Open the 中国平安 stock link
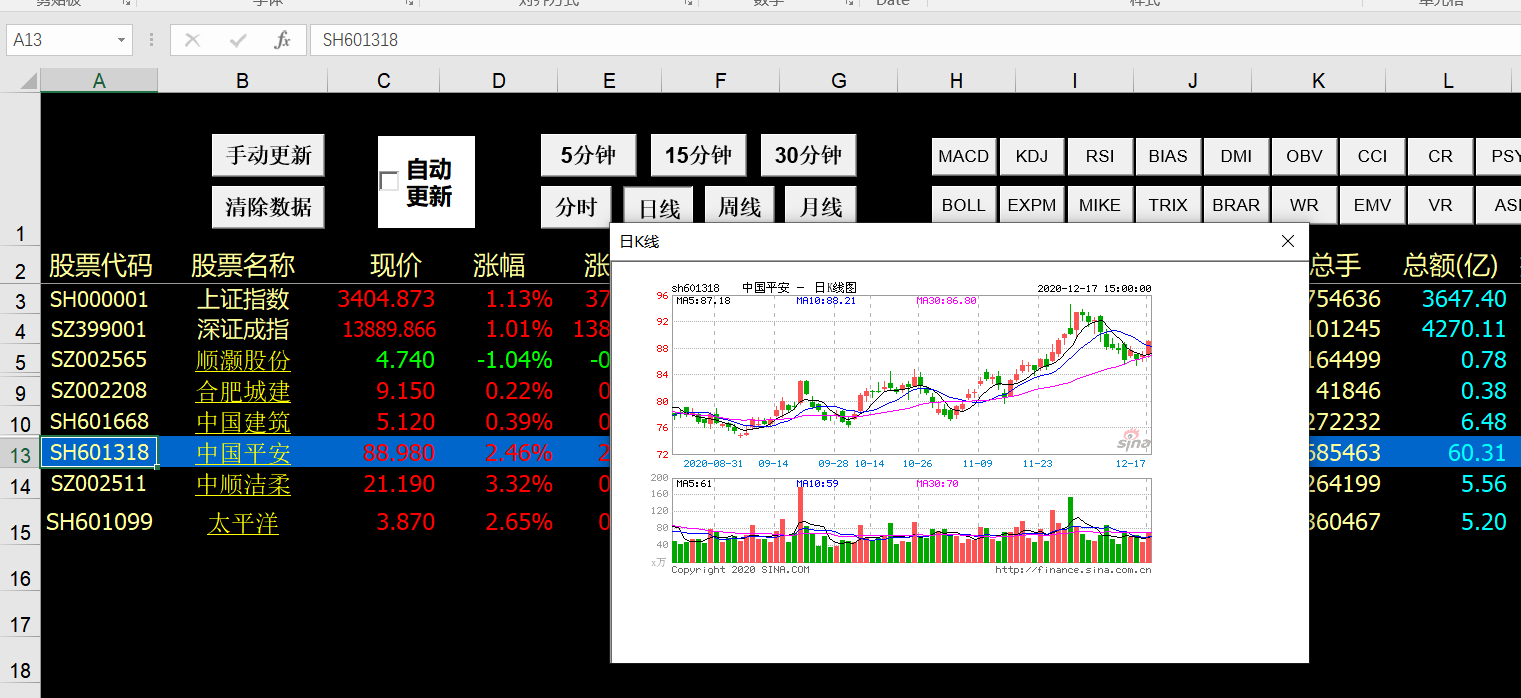1521x698 pixels. coord(243,453)
